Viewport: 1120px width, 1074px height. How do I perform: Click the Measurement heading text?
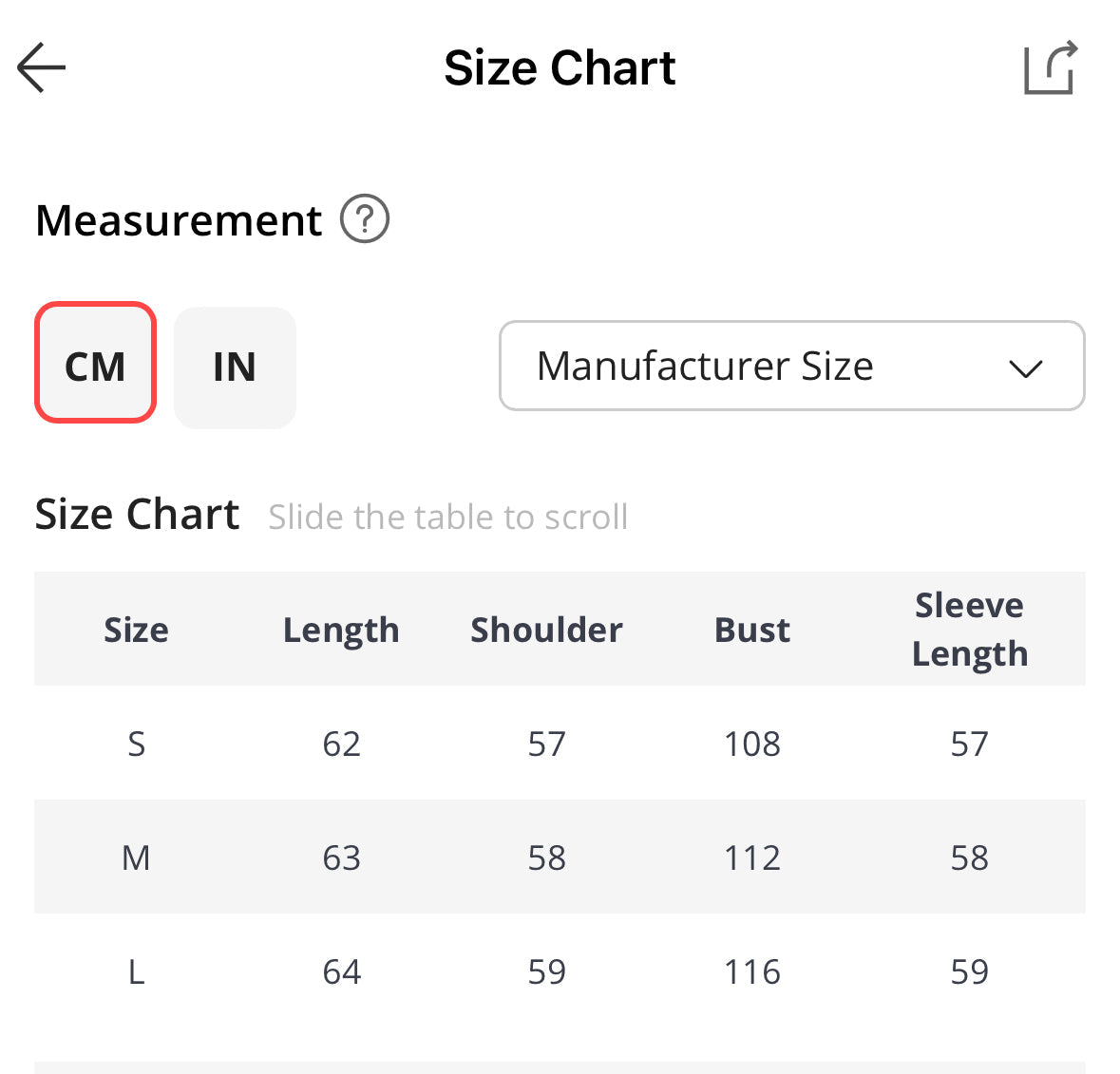[x=179, y=220]
